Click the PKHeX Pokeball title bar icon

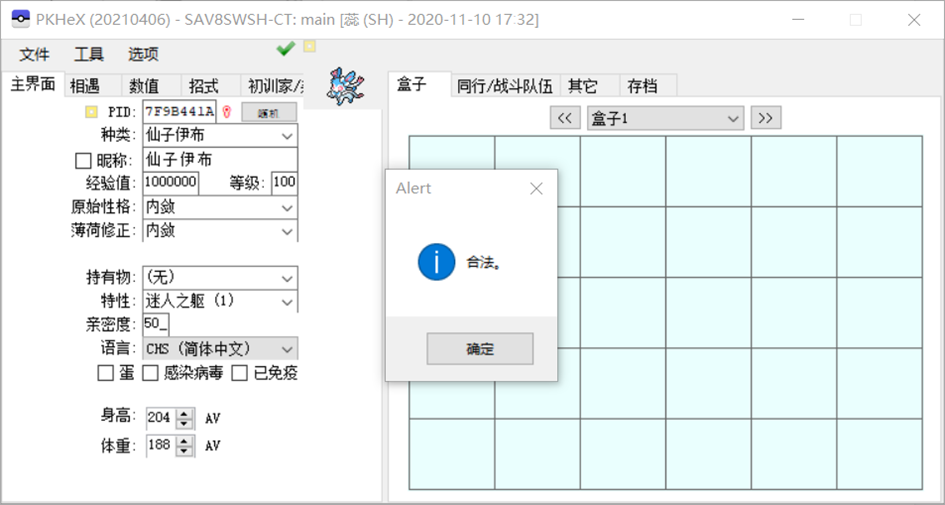click(x=20, y=19)
